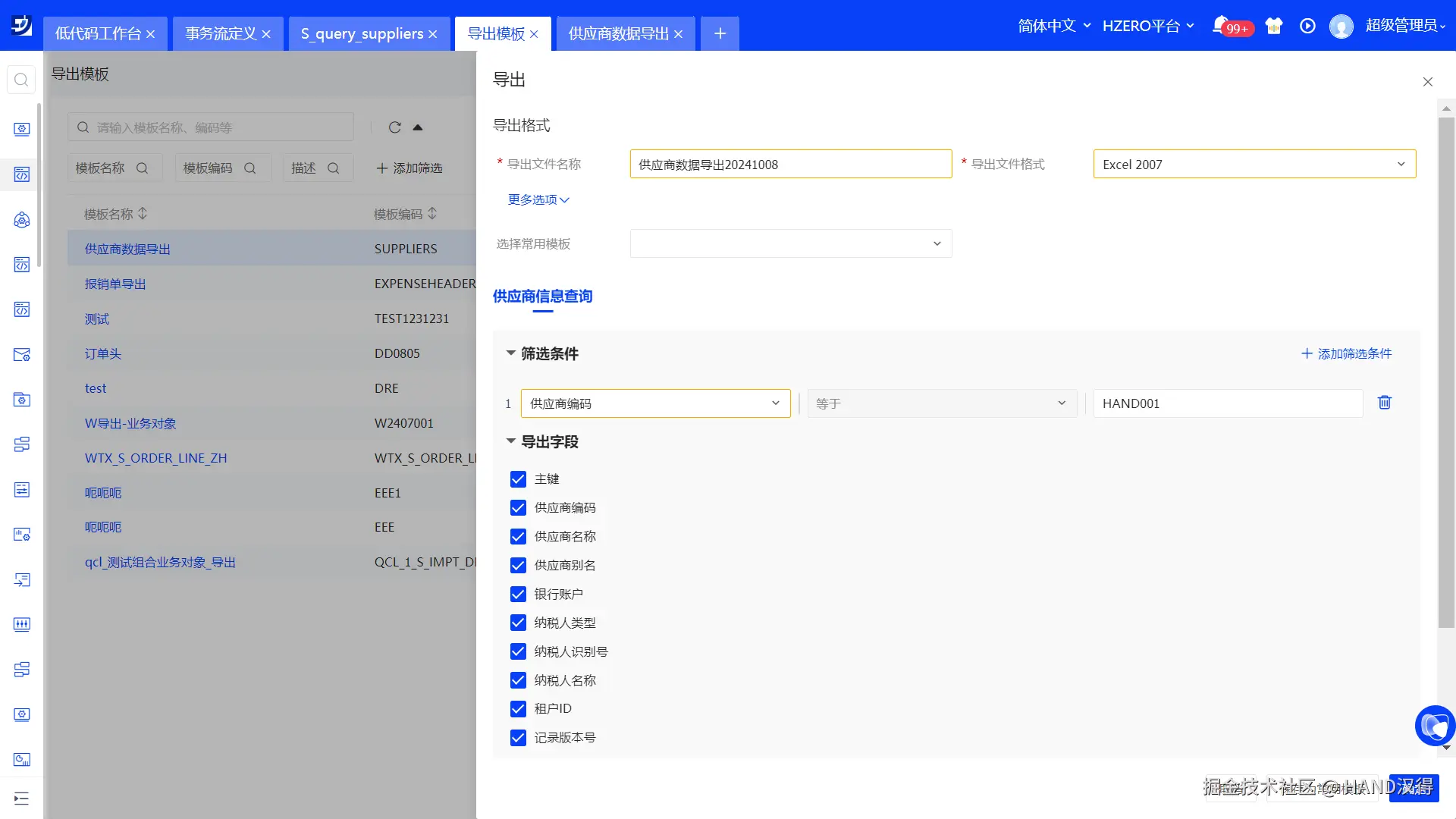Click the sidebar menu collapse icon at bottom
This screenshot has width=1456, height=819.
[21, 798]
